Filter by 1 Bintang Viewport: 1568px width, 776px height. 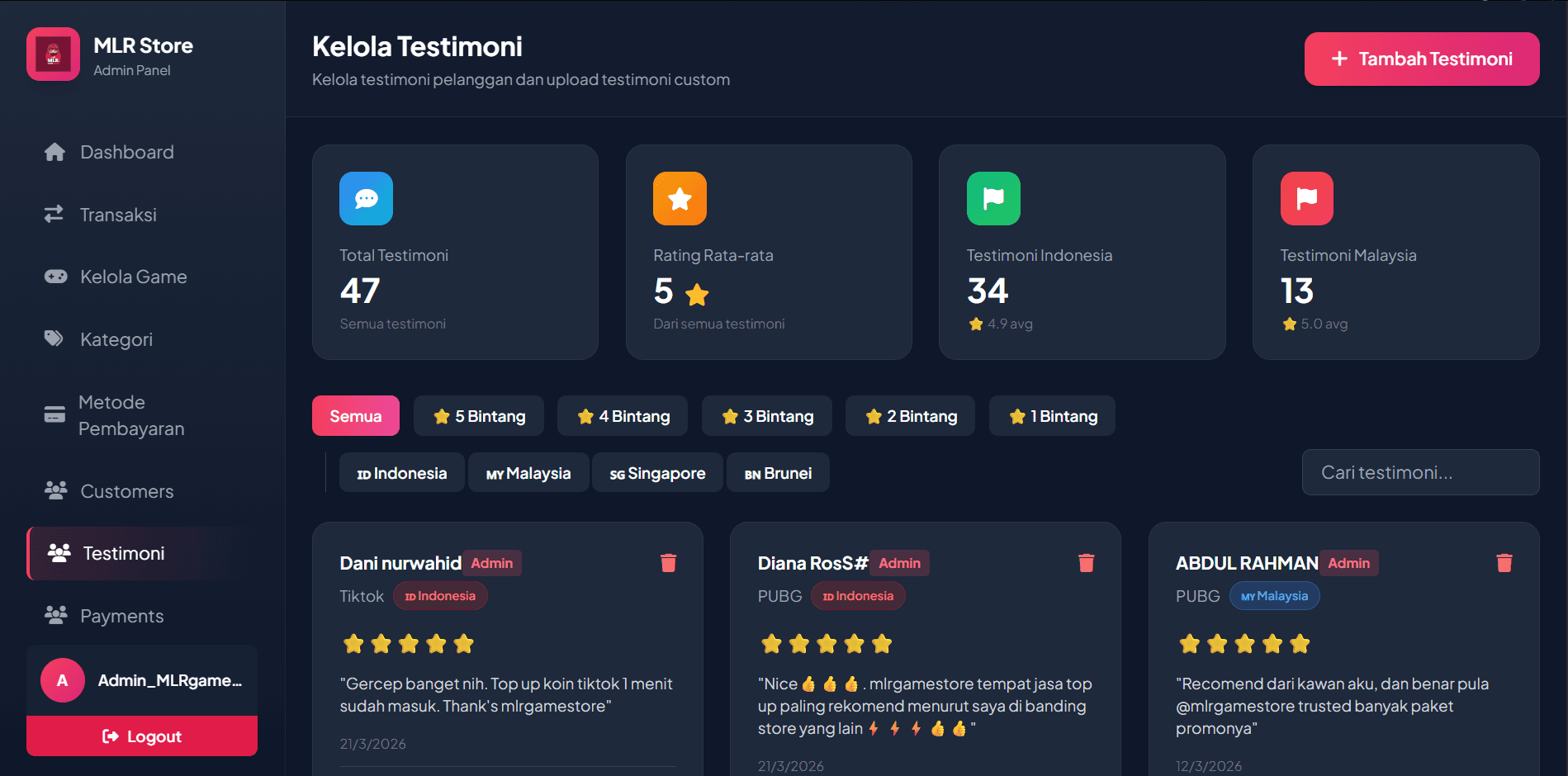(x=1053, y=416)
